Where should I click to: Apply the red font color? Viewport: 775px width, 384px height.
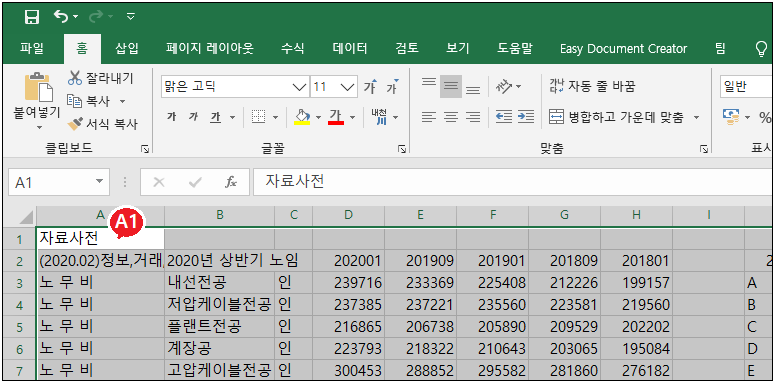coord(336,117)
